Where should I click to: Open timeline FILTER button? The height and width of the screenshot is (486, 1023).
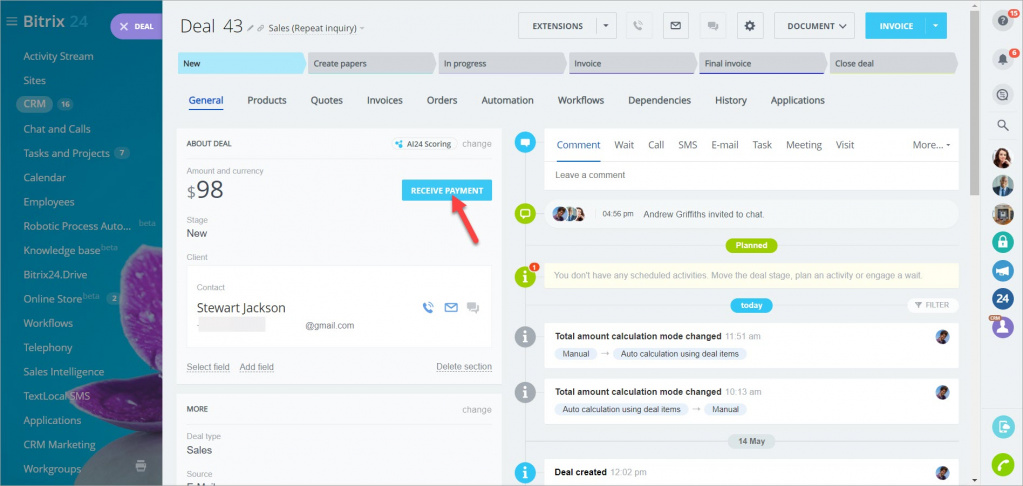click(932, 305)
